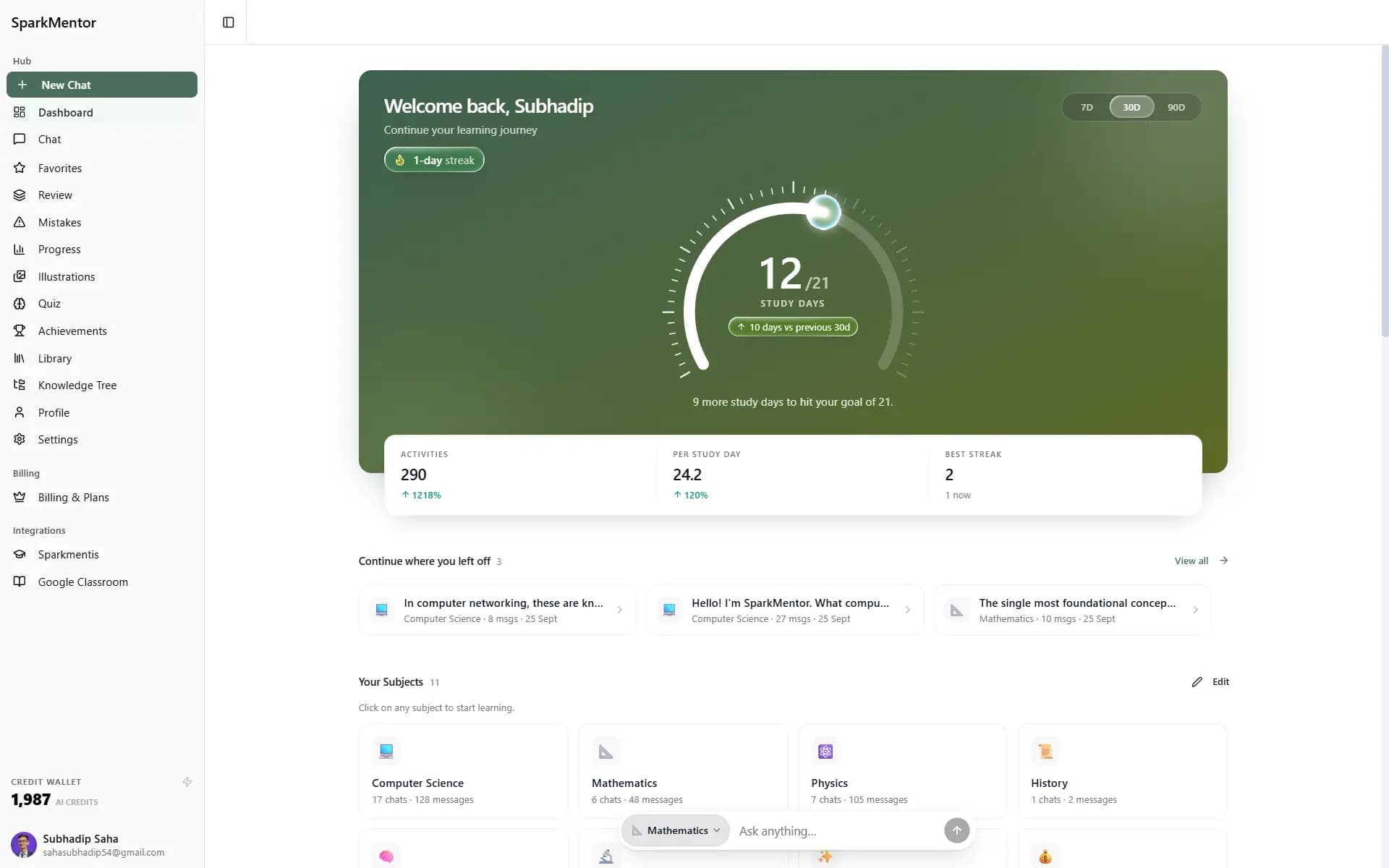Send the message with the arrow button
This screenshot has height=868, width=1389.
point(956,830)
